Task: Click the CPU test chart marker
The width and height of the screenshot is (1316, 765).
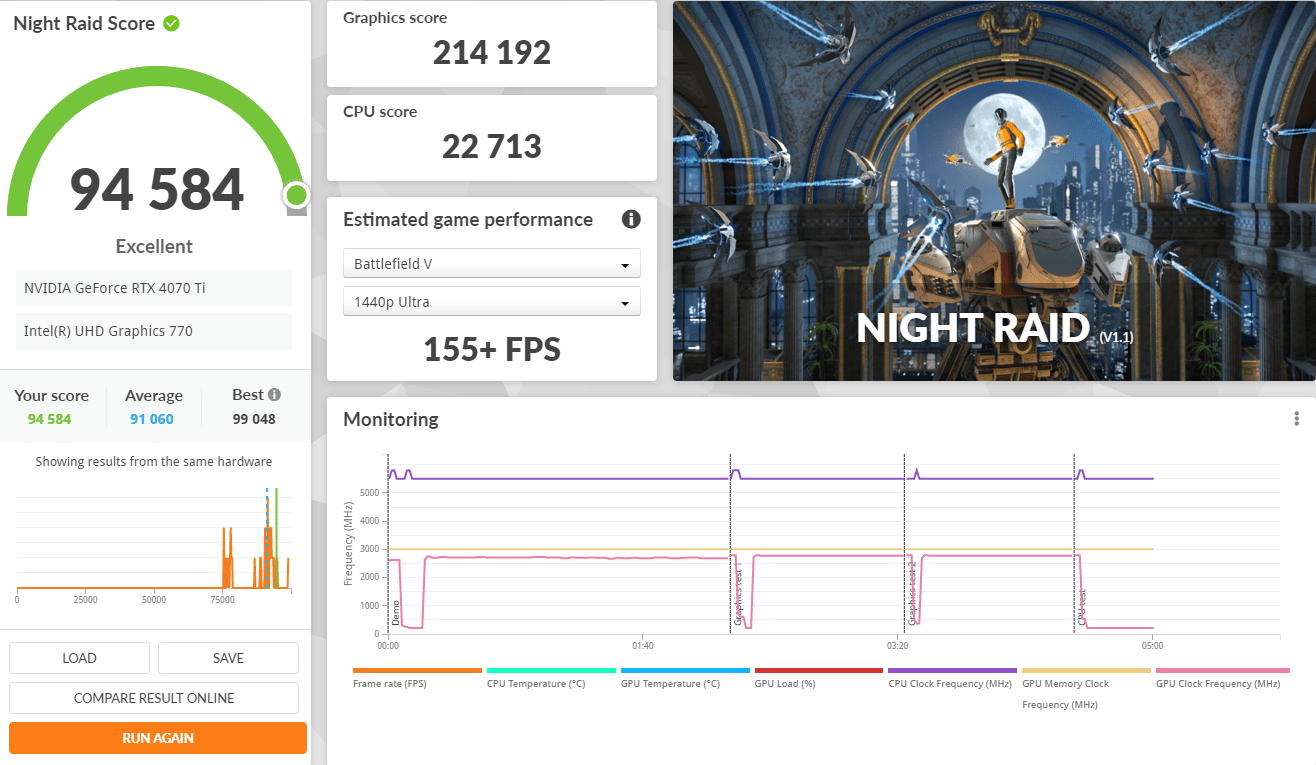Action: coord(1083,607)
